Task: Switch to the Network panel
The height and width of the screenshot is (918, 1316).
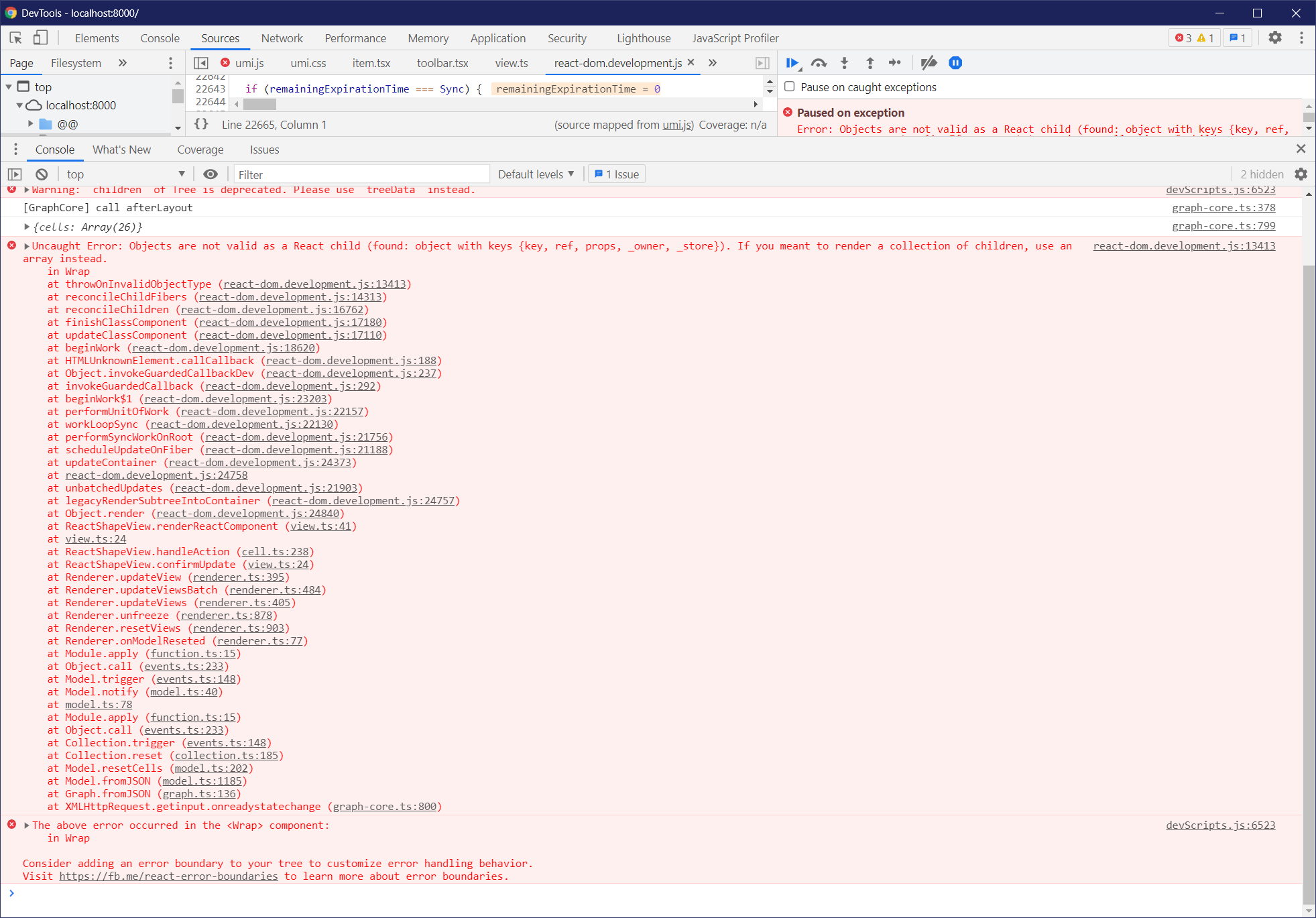Action: 282,38
